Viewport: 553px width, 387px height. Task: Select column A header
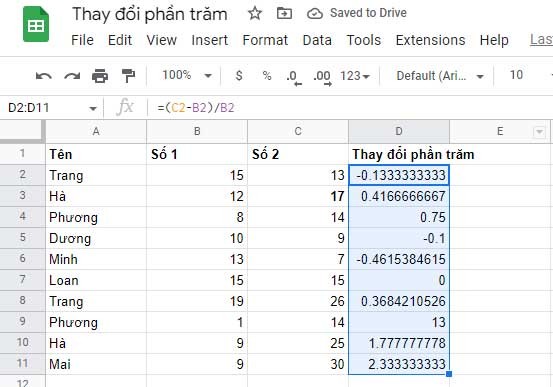96,131
